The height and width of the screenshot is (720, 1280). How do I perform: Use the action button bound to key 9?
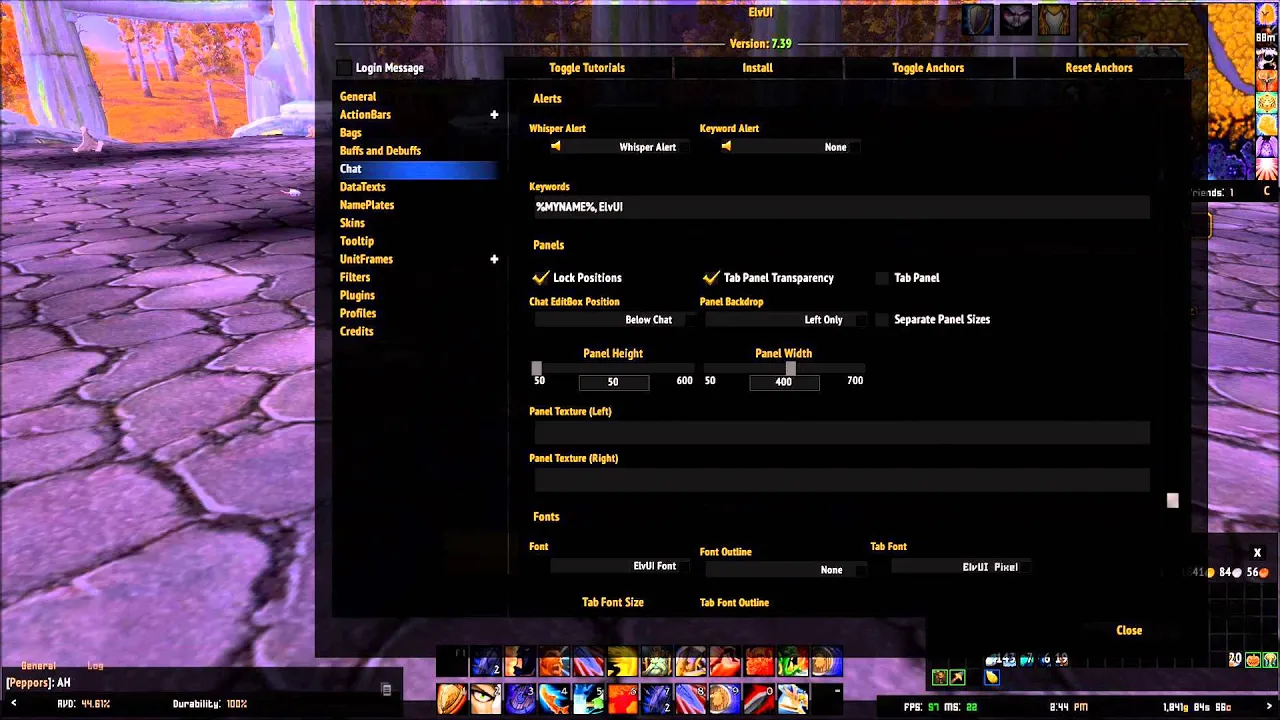pyautogui.click(x=724, y=697)
